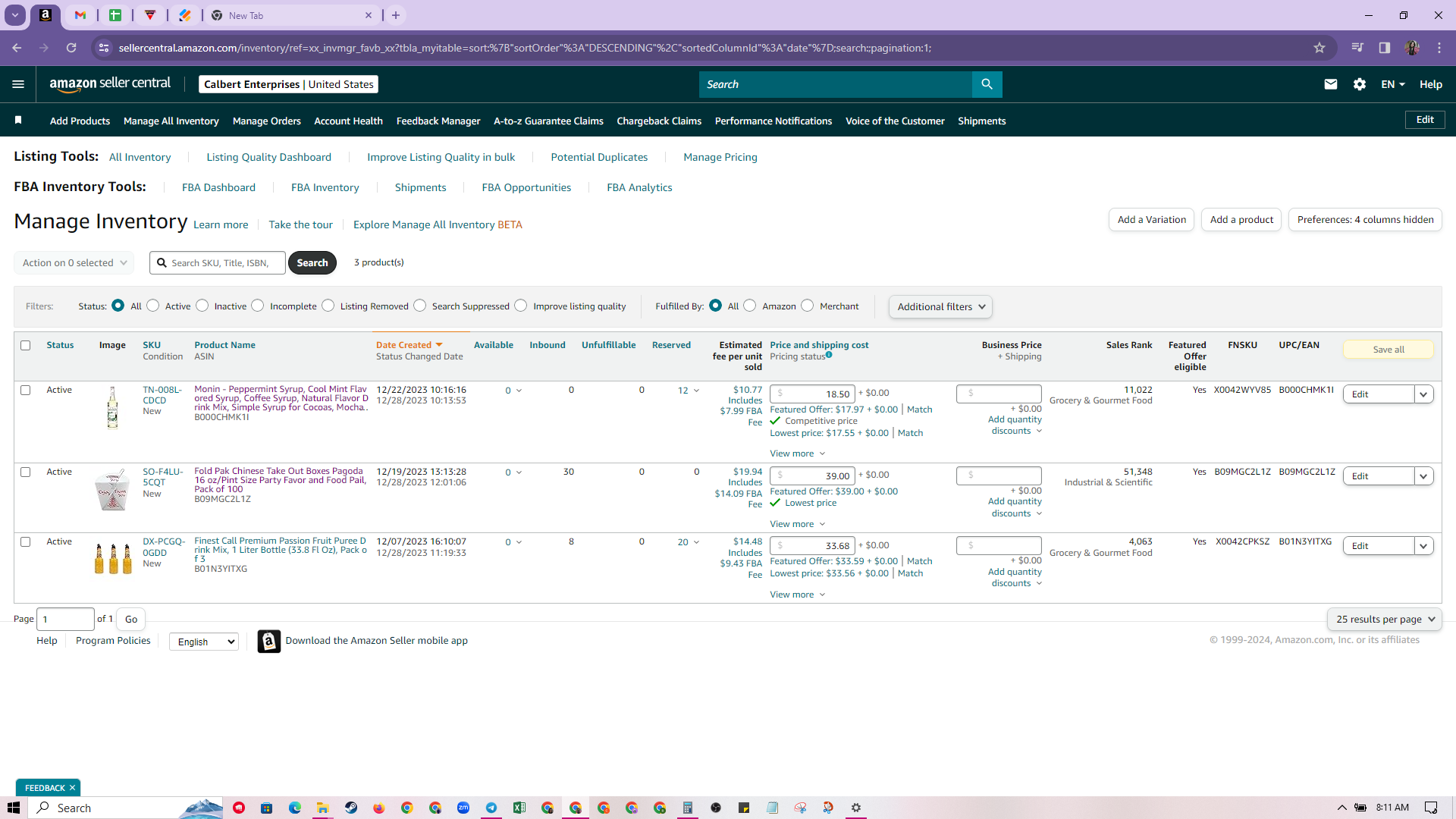Click the Fold Pak take out boxes thumbnail
Screen dimensions: 1456x819
click(112, 490)
